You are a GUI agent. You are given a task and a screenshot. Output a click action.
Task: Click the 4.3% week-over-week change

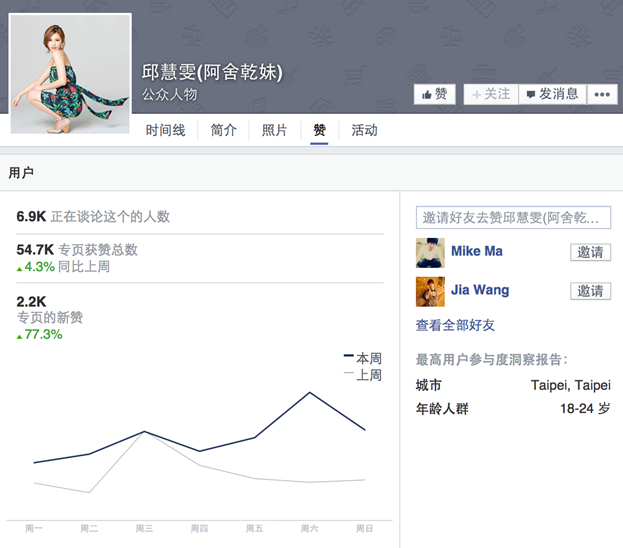36,267
